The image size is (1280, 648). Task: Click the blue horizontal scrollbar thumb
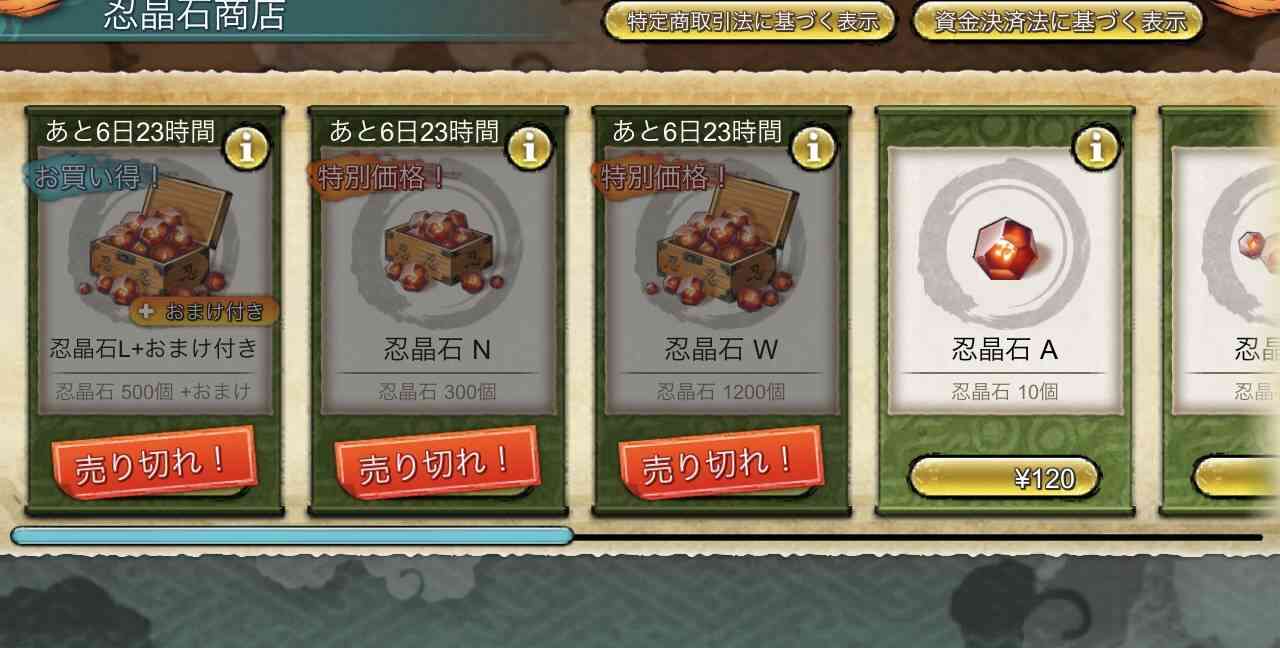click(x=292, y=536)
